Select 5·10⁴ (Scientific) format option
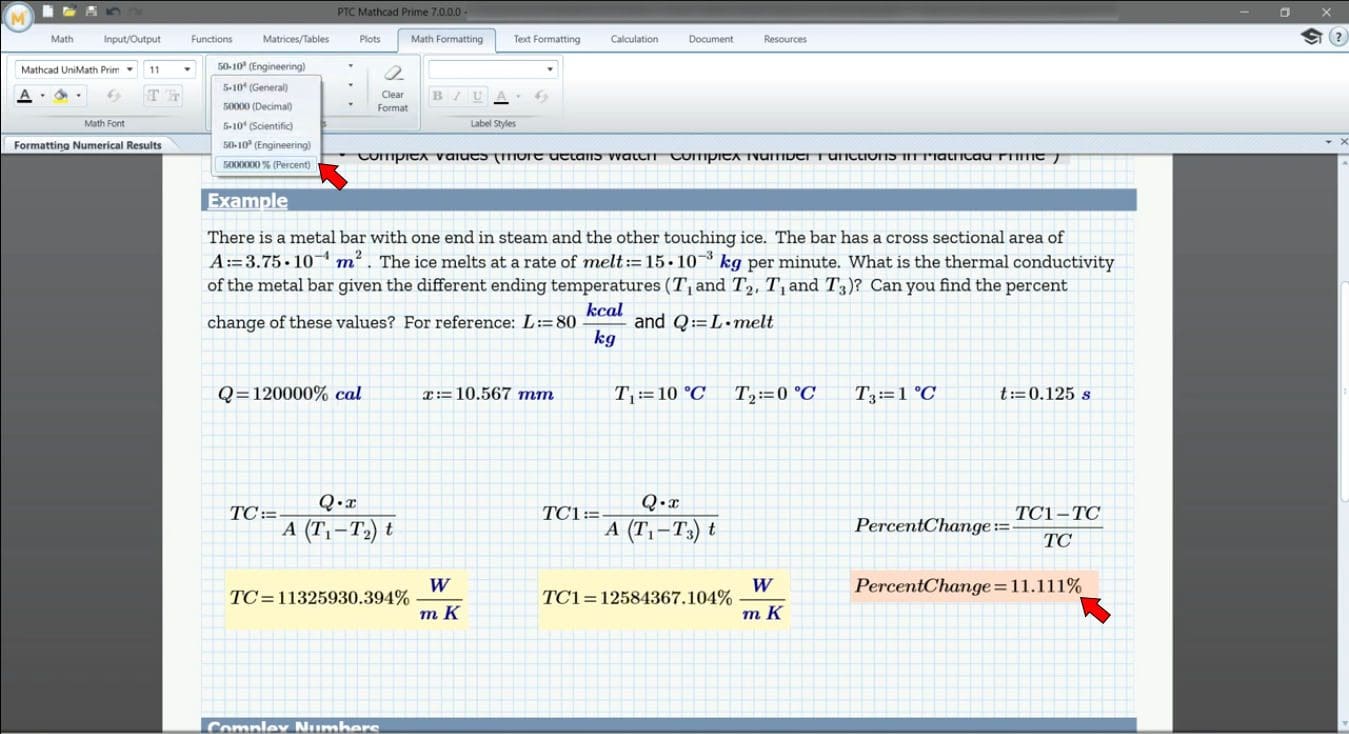Viewport: 1349px width, 734px height. pos(268,126)
